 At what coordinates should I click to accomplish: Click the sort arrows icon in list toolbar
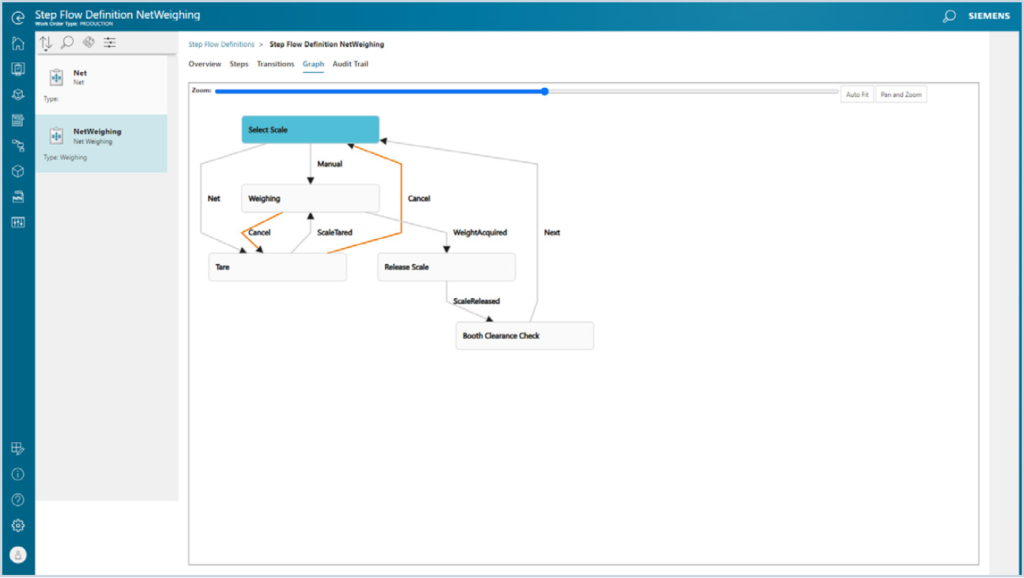[x=46, y=42]
